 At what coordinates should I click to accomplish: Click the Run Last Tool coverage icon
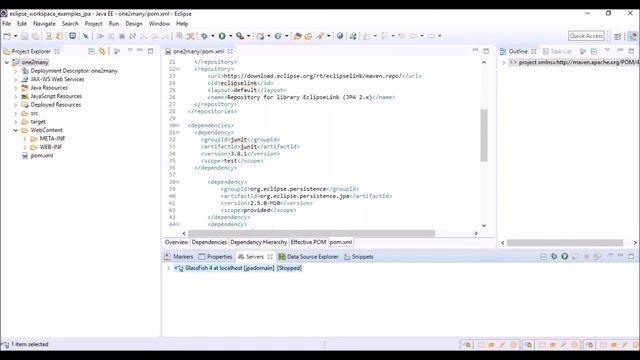pos(240,36)
